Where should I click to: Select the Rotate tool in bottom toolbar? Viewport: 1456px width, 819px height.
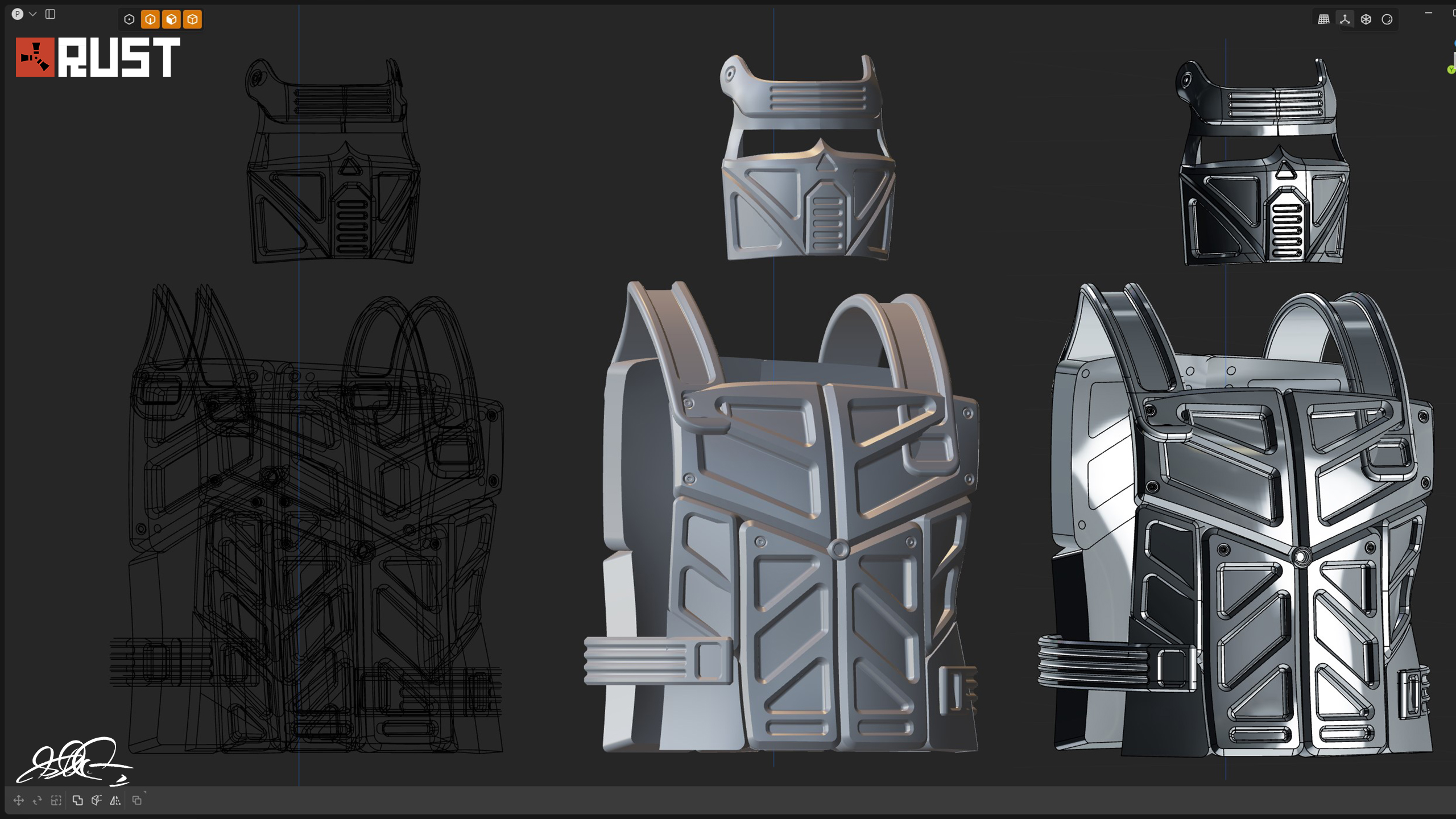38,800
